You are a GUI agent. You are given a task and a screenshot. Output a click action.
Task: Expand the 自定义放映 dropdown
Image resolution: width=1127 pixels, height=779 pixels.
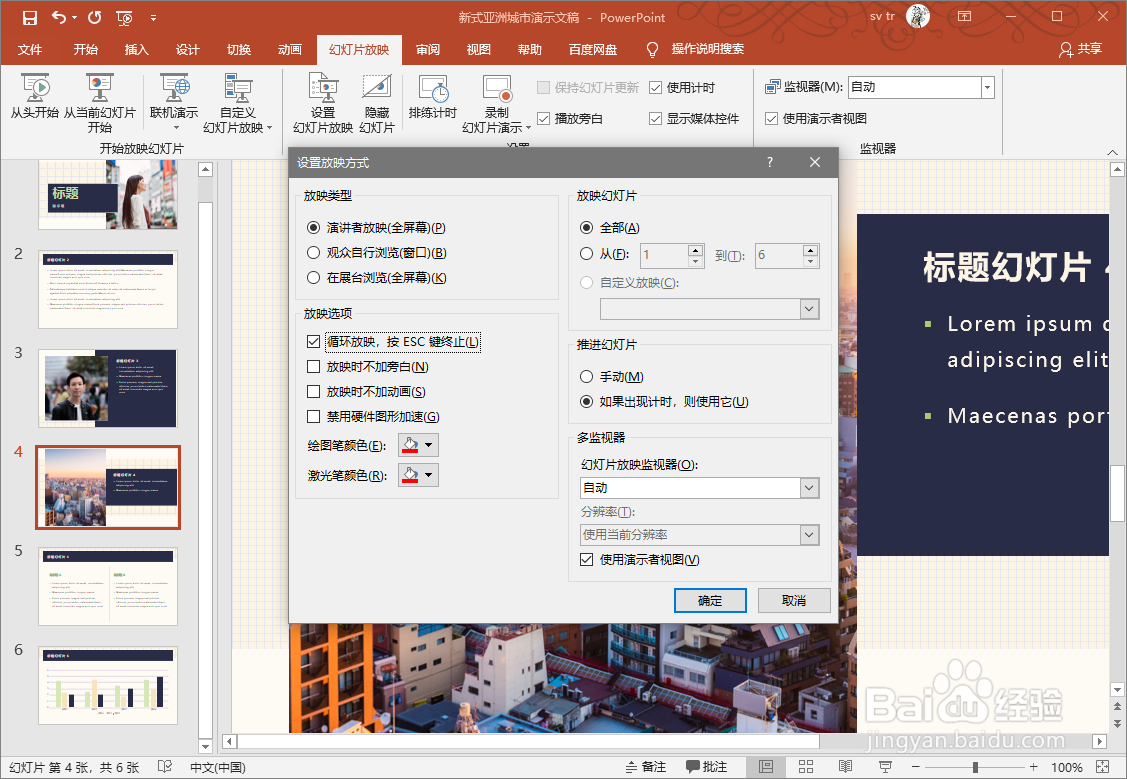point(809,309)
